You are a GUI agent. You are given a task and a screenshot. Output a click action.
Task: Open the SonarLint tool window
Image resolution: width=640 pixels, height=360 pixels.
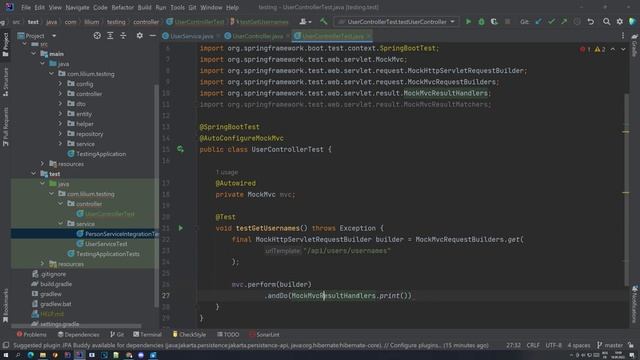coord(264,334)
